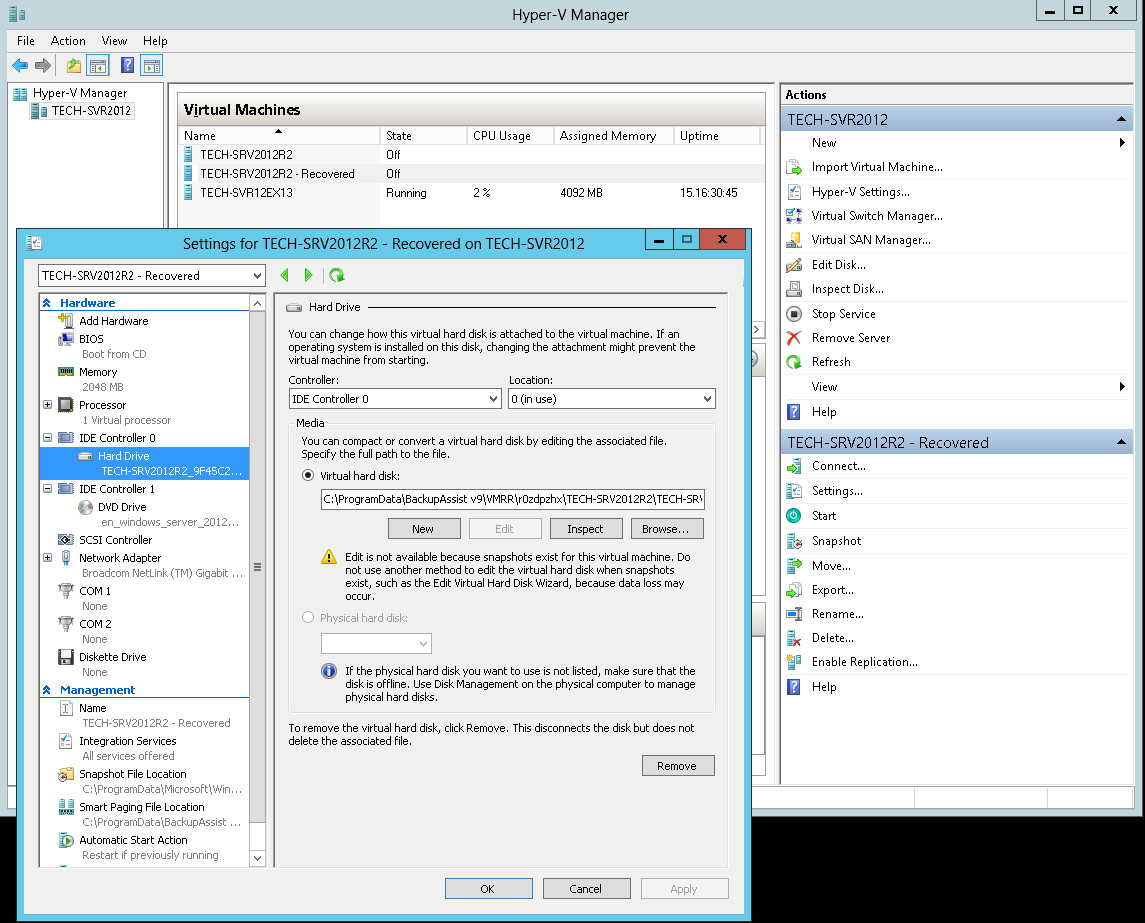Viewport: 1145px width, 923px height.
Task: Click the red Remove Server X icon
Action: pyautogui.click(x=794, y=338)
